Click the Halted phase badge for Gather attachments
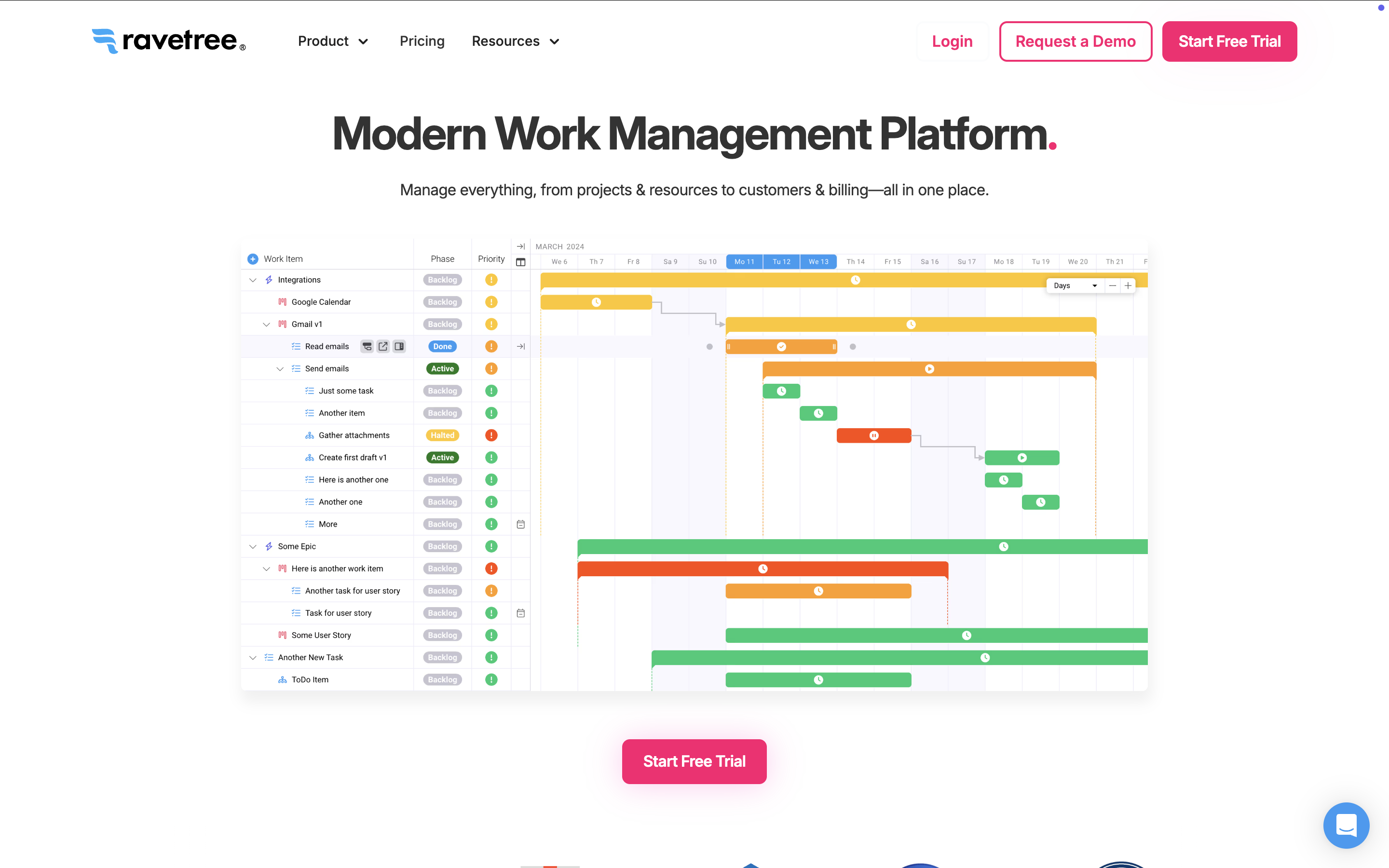 (x=442, y=435)
